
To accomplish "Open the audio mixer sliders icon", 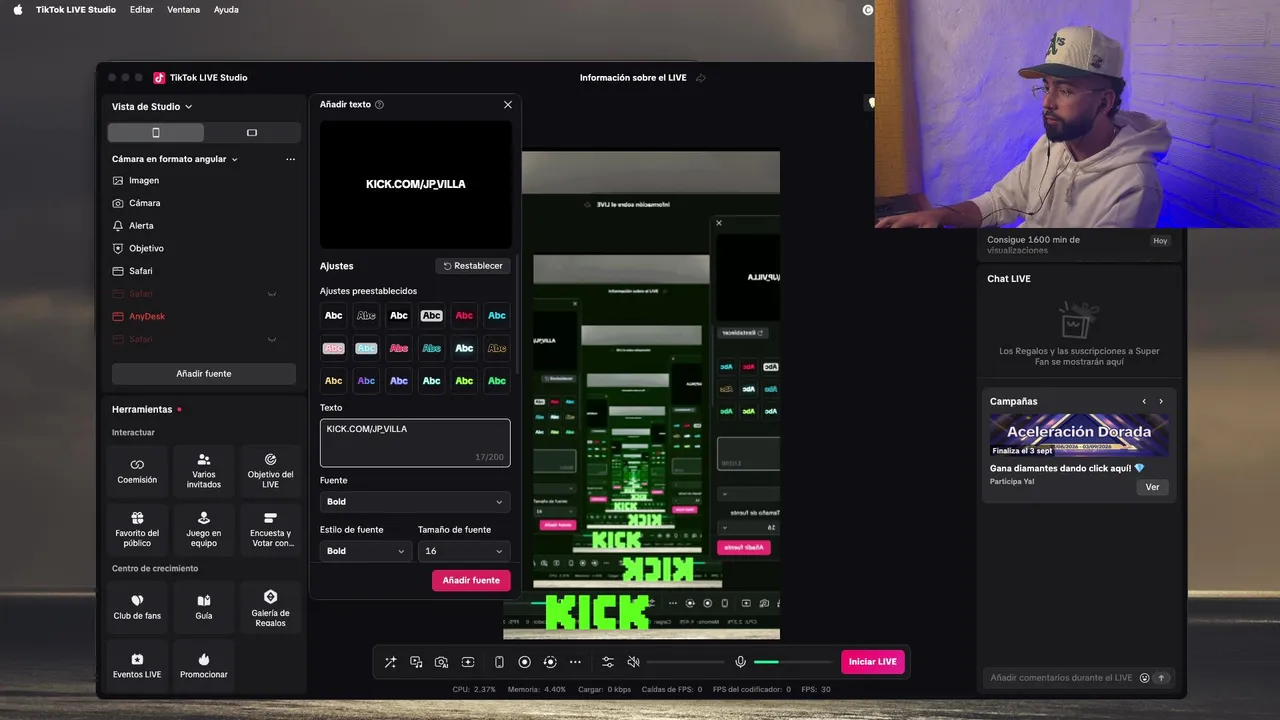I will point(608,662).
